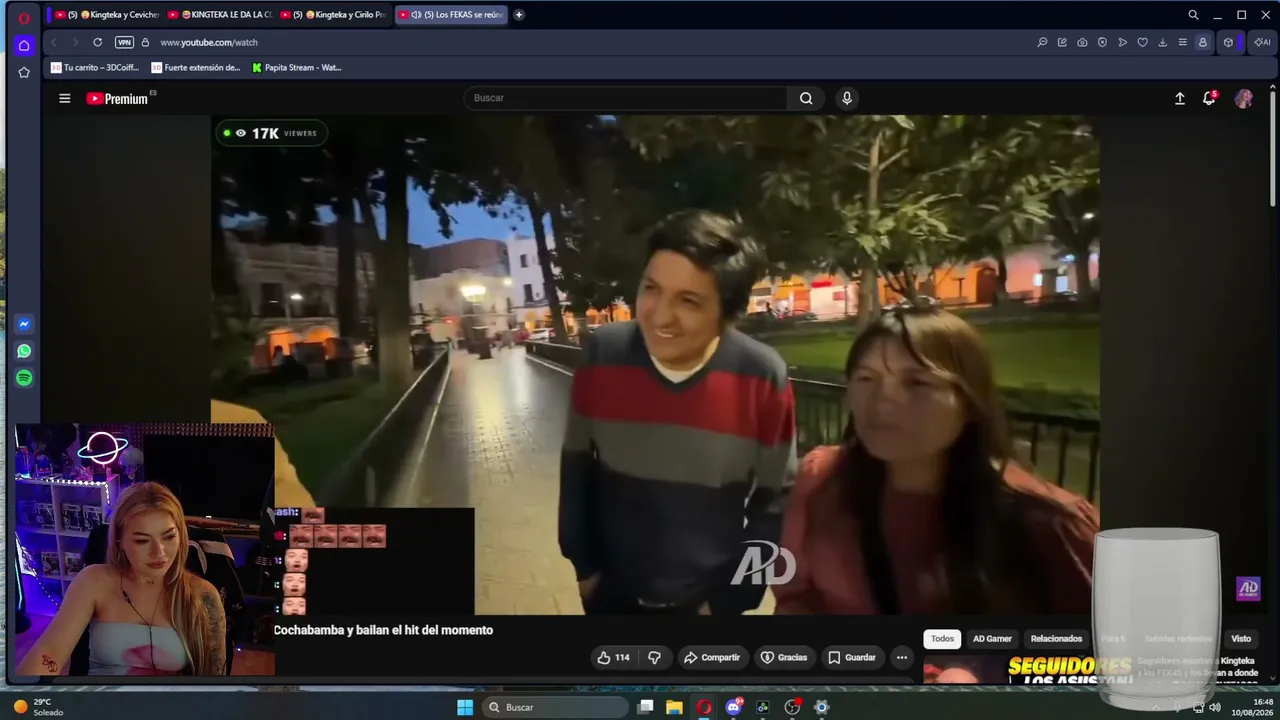Open Opera easy setup sliders icon
The height and width of the screenshot is (720, 1280).
pos(1182,42)
